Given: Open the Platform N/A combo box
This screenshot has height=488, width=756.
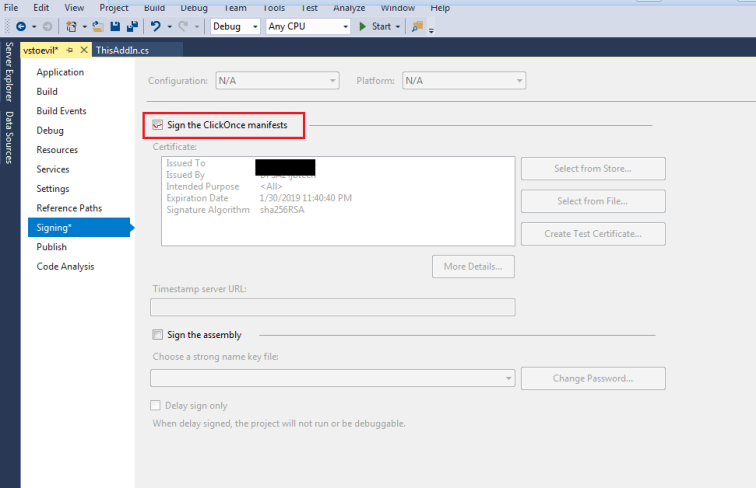Looking at the screenshot, I should pos(464,81).
